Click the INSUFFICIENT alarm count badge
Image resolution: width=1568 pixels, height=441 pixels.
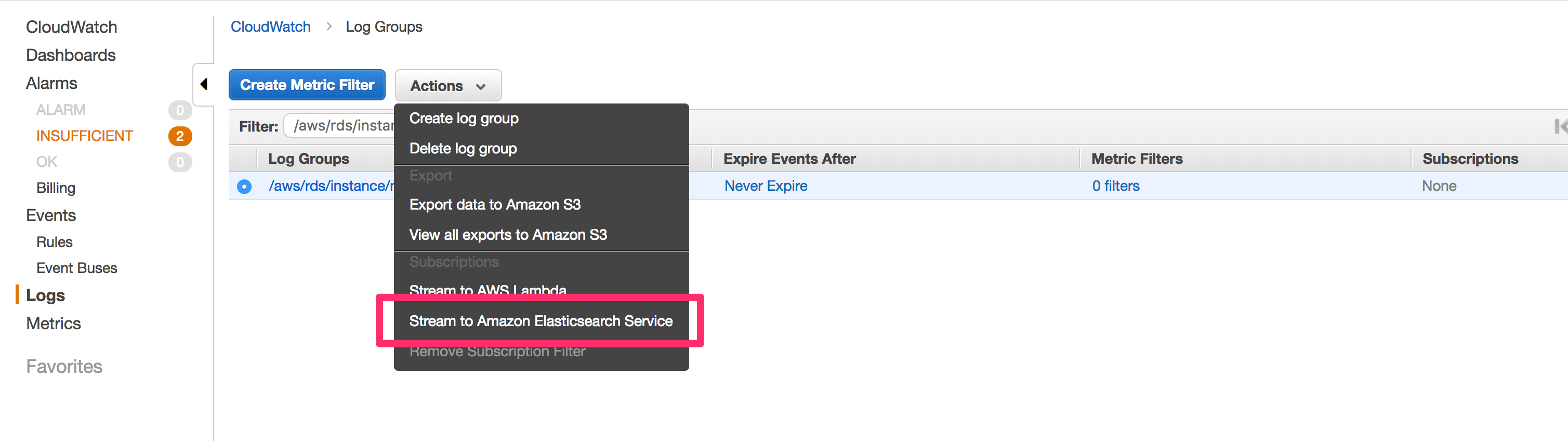180,136
